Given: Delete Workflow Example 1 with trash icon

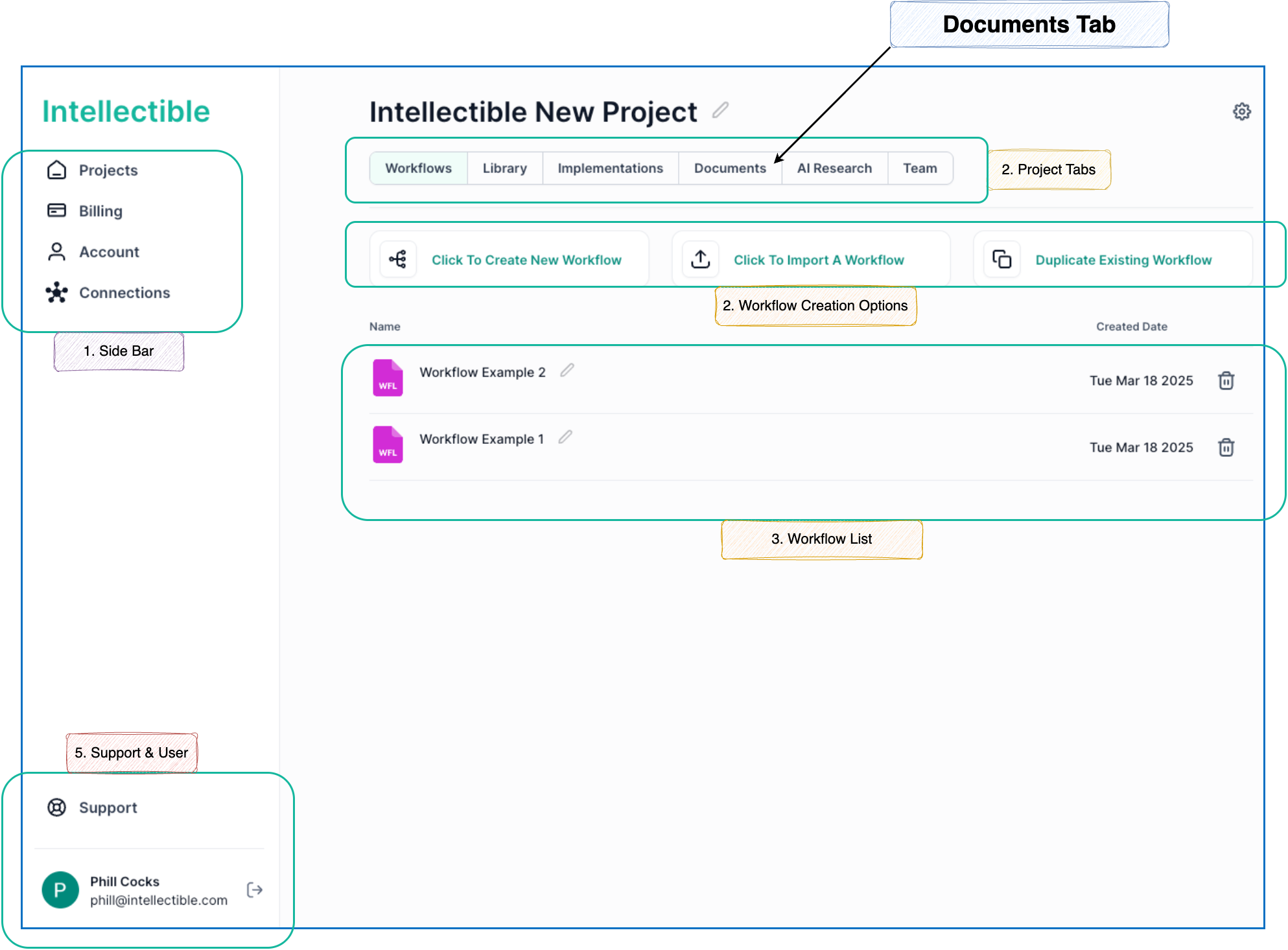Looking at the screenshot, I should point(1226,447).
